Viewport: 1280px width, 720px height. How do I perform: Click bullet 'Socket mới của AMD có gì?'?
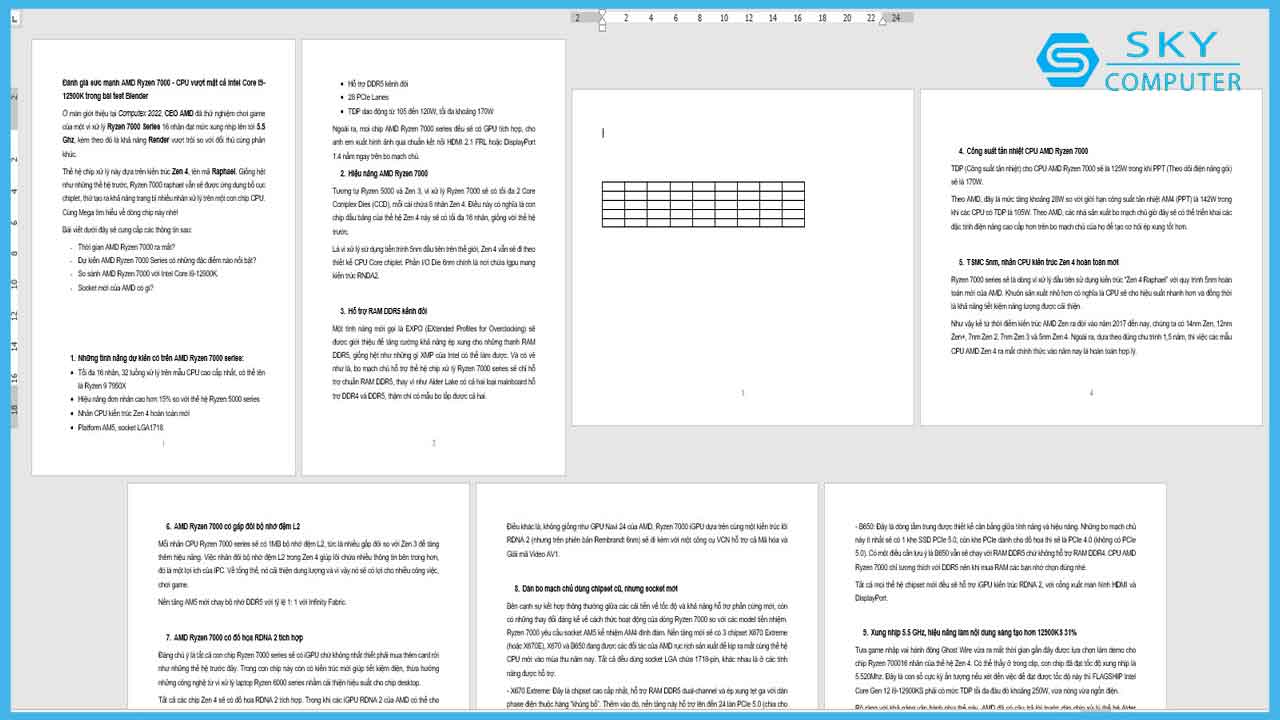115,287
